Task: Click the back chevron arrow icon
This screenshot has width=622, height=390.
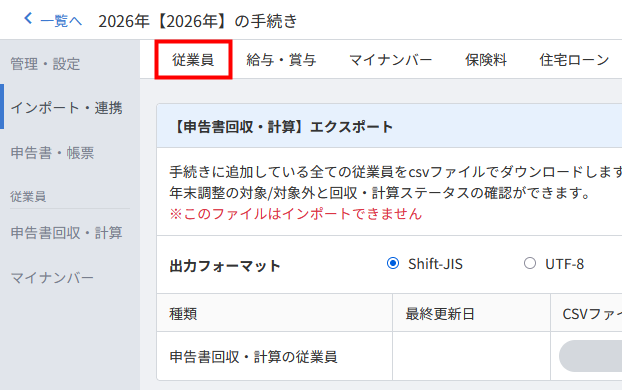Action: click(28, 18)
